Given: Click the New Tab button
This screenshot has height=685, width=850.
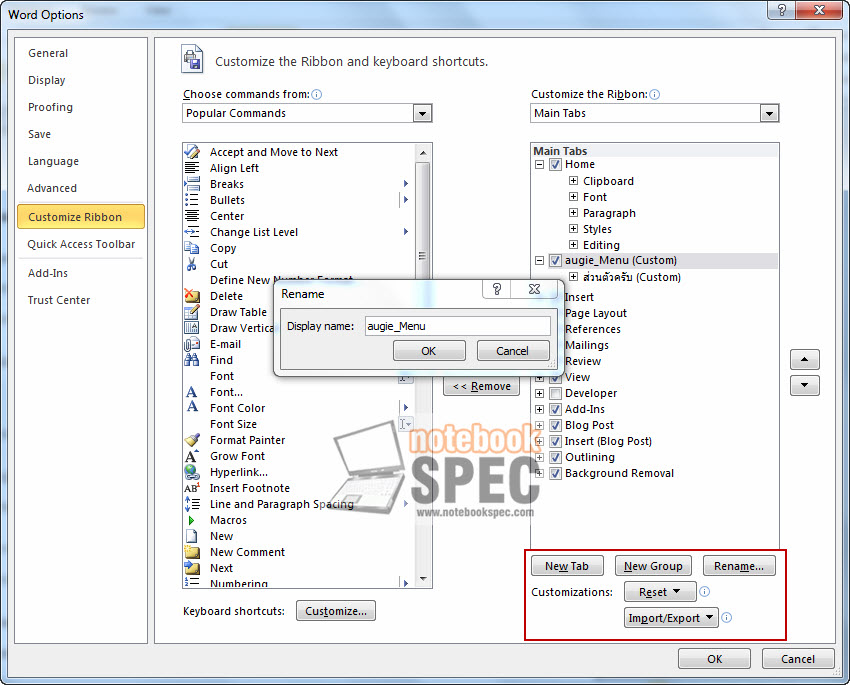Looking at the screenshot, I should point(567,565).
